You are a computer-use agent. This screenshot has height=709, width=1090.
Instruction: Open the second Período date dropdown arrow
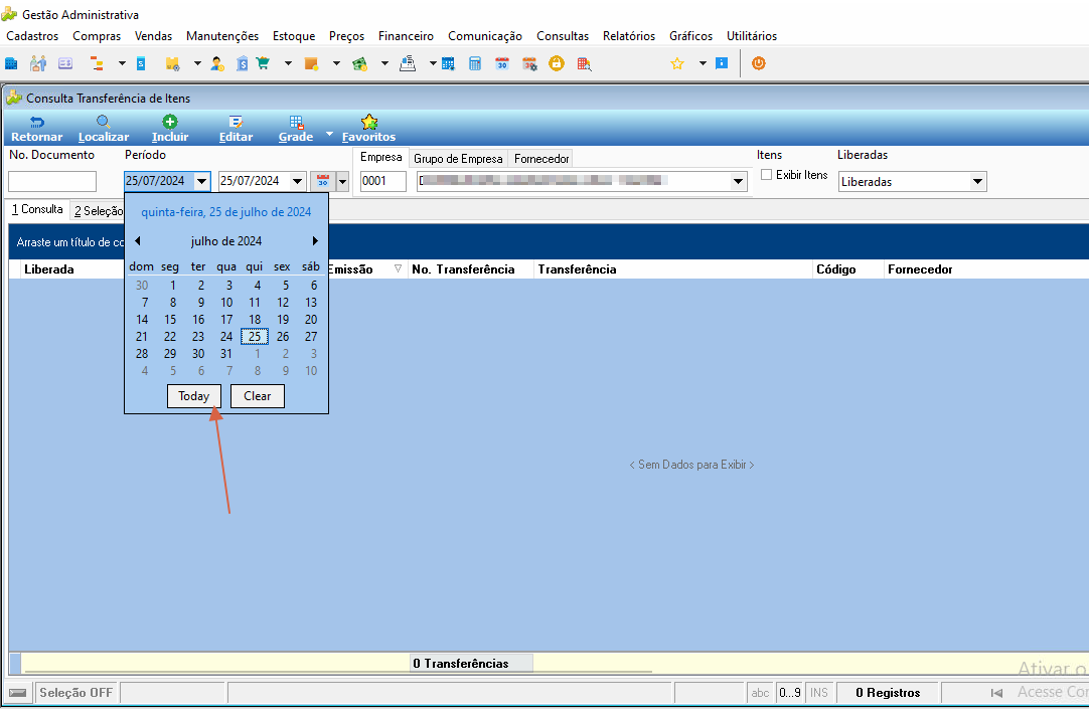pos(298,181)
